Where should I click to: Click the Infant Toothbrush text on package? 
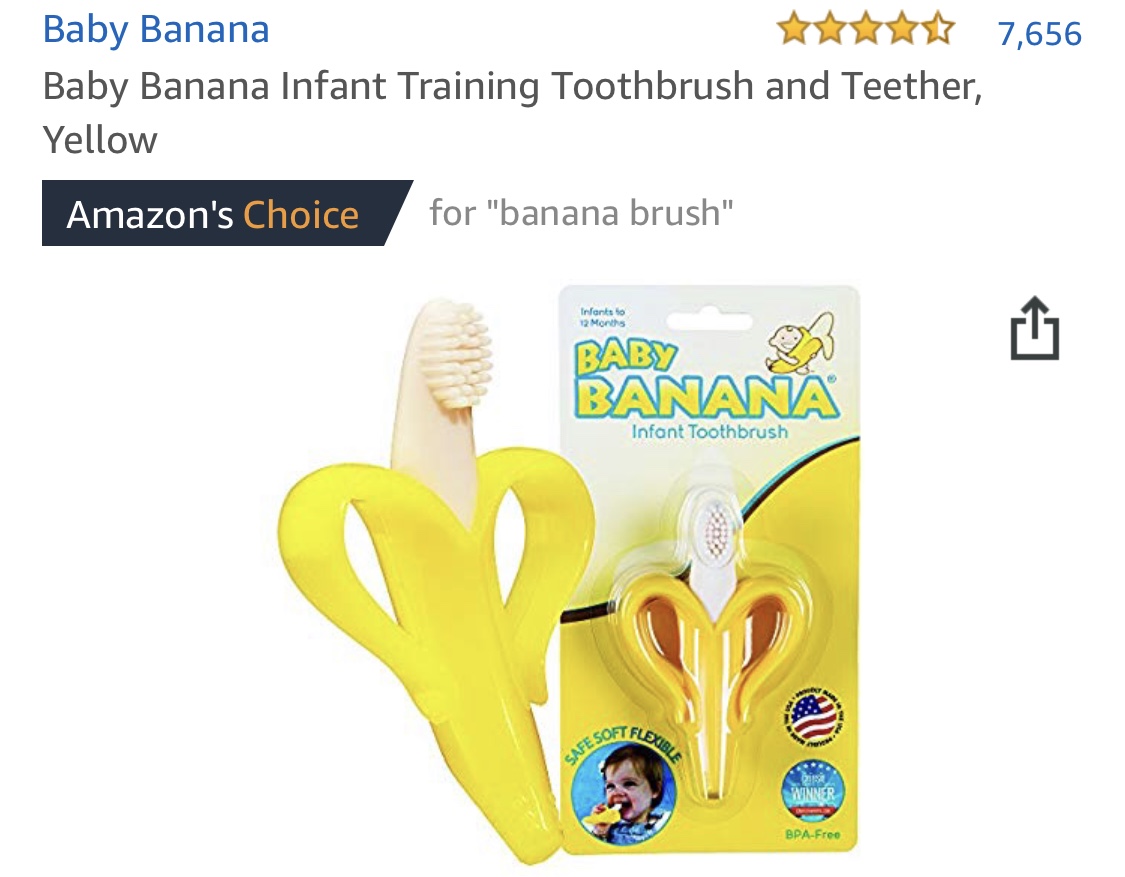(x=710, y=431)
